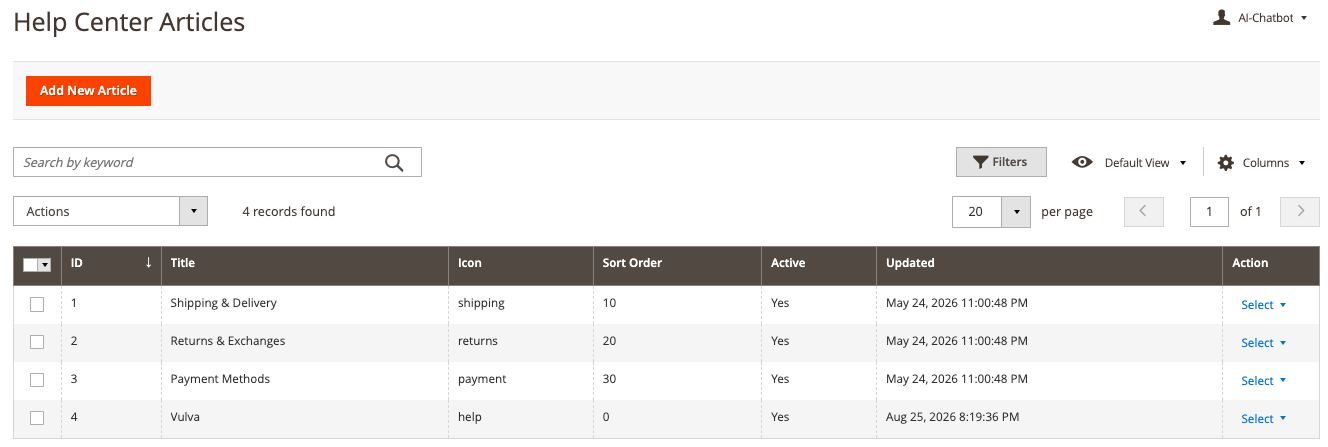Viewport: 1328px width, 447px height.
Task: Go to the previous page arrow
Action: [x=1144, y=211]
